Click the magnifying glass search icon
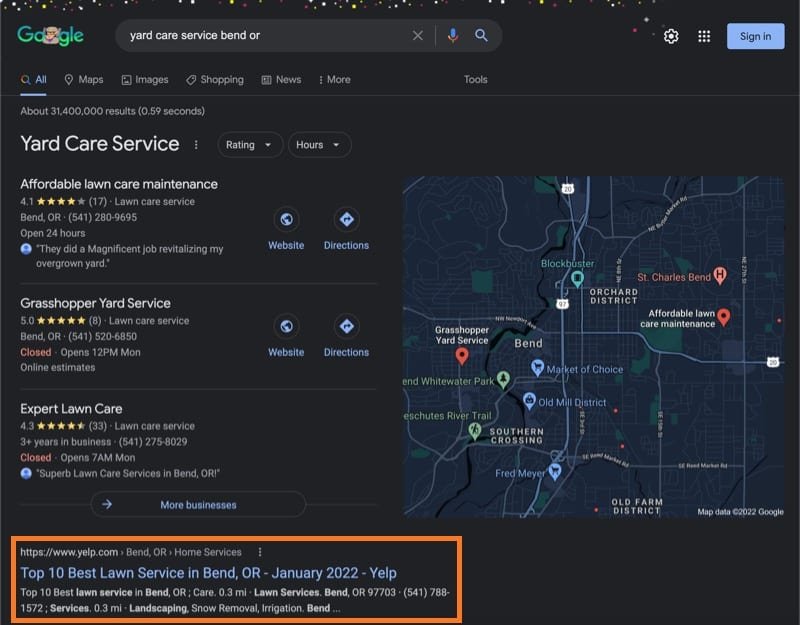The height and width of the screenshot is (625, 800). point(481,36)
